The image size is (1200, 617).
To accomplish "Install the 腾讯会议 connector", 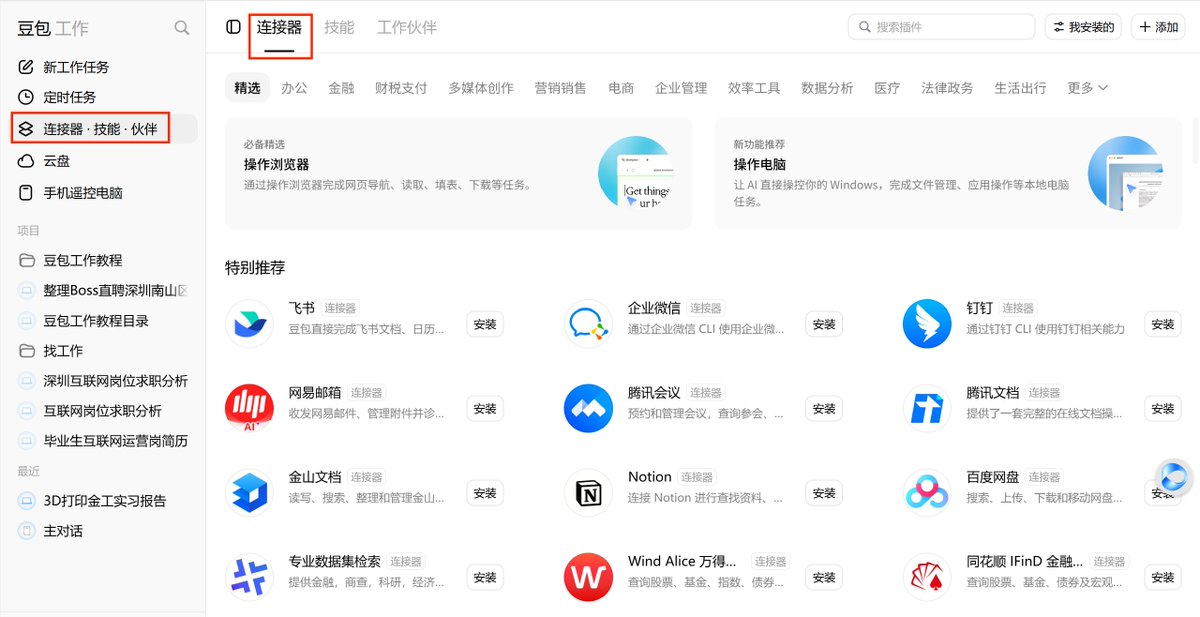I will point(824,408).
